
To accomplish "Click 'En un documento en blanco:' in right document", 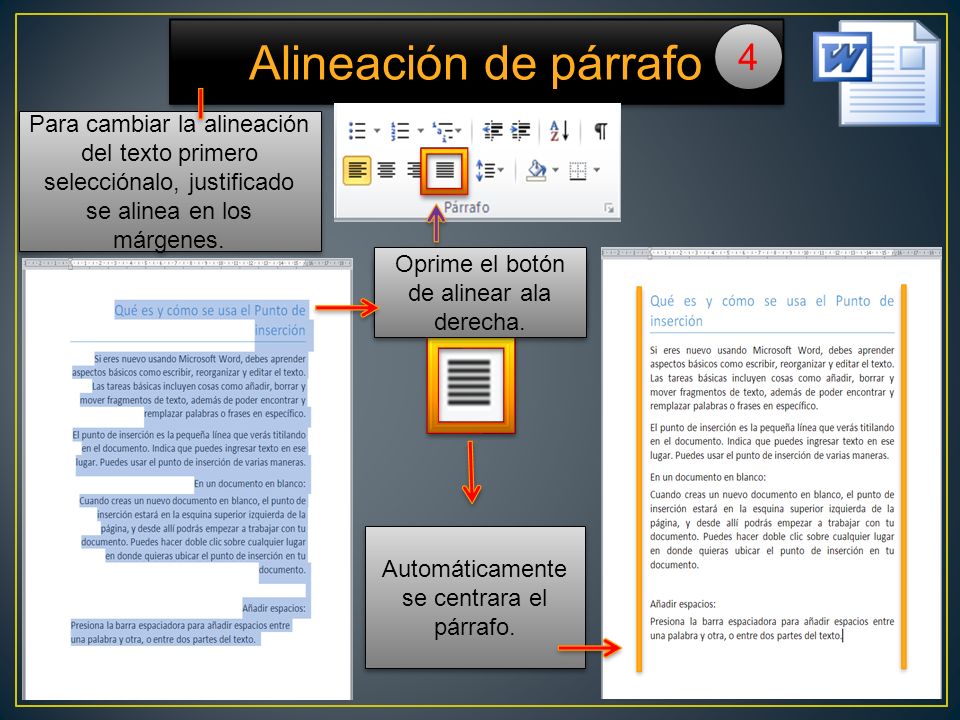I will [x=708, y=477].
